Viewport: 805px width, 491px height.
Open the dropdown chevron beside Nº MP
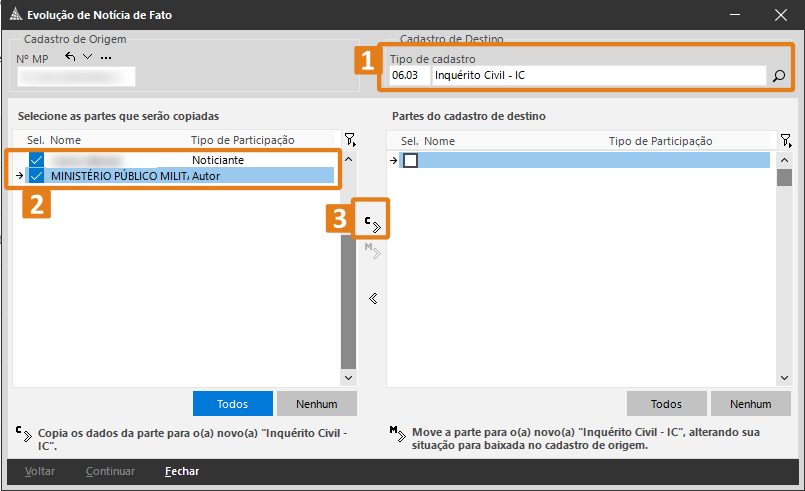click(x=87, y=56)
